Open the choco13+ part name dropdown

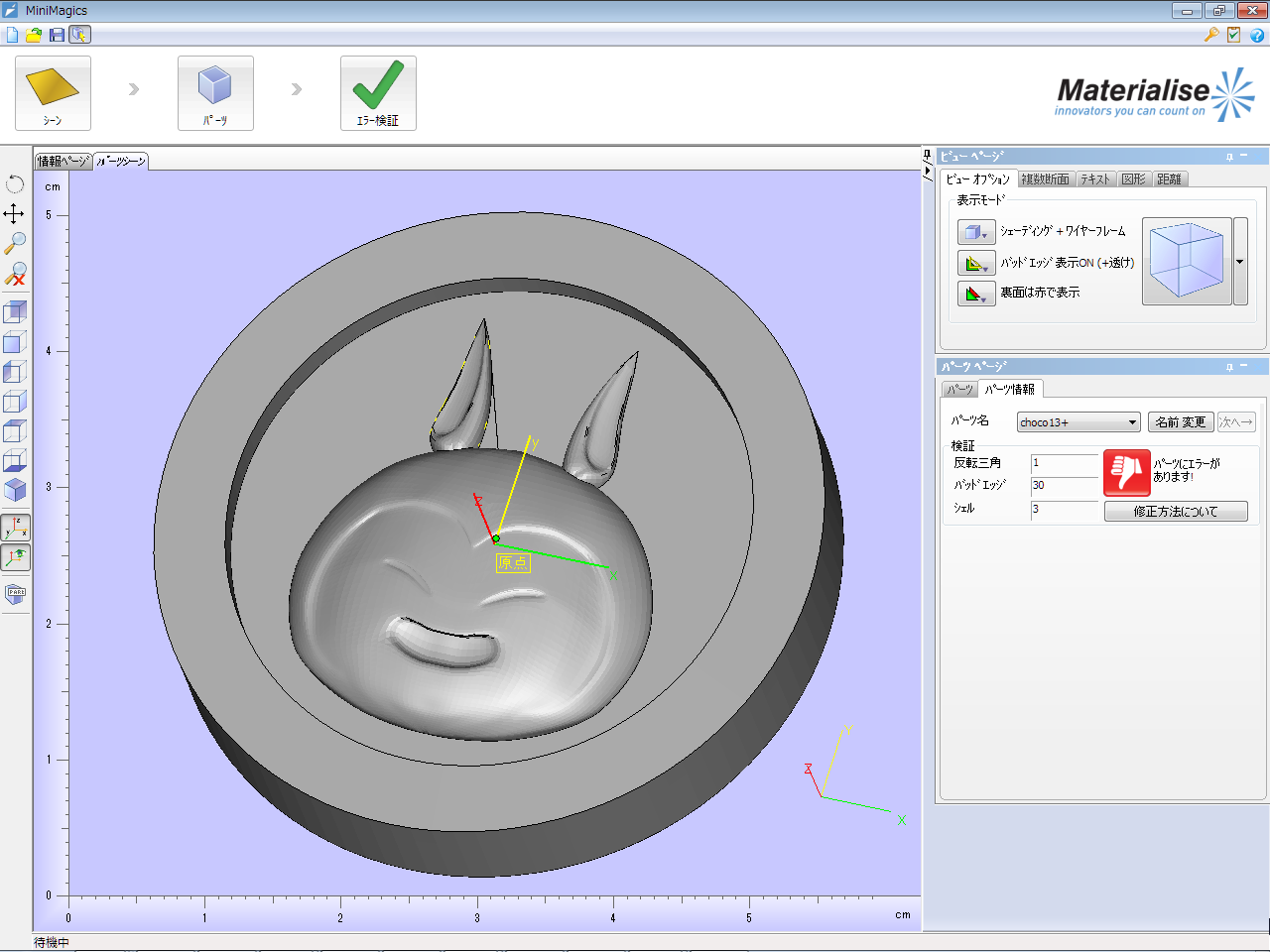tap(1079, 422)
